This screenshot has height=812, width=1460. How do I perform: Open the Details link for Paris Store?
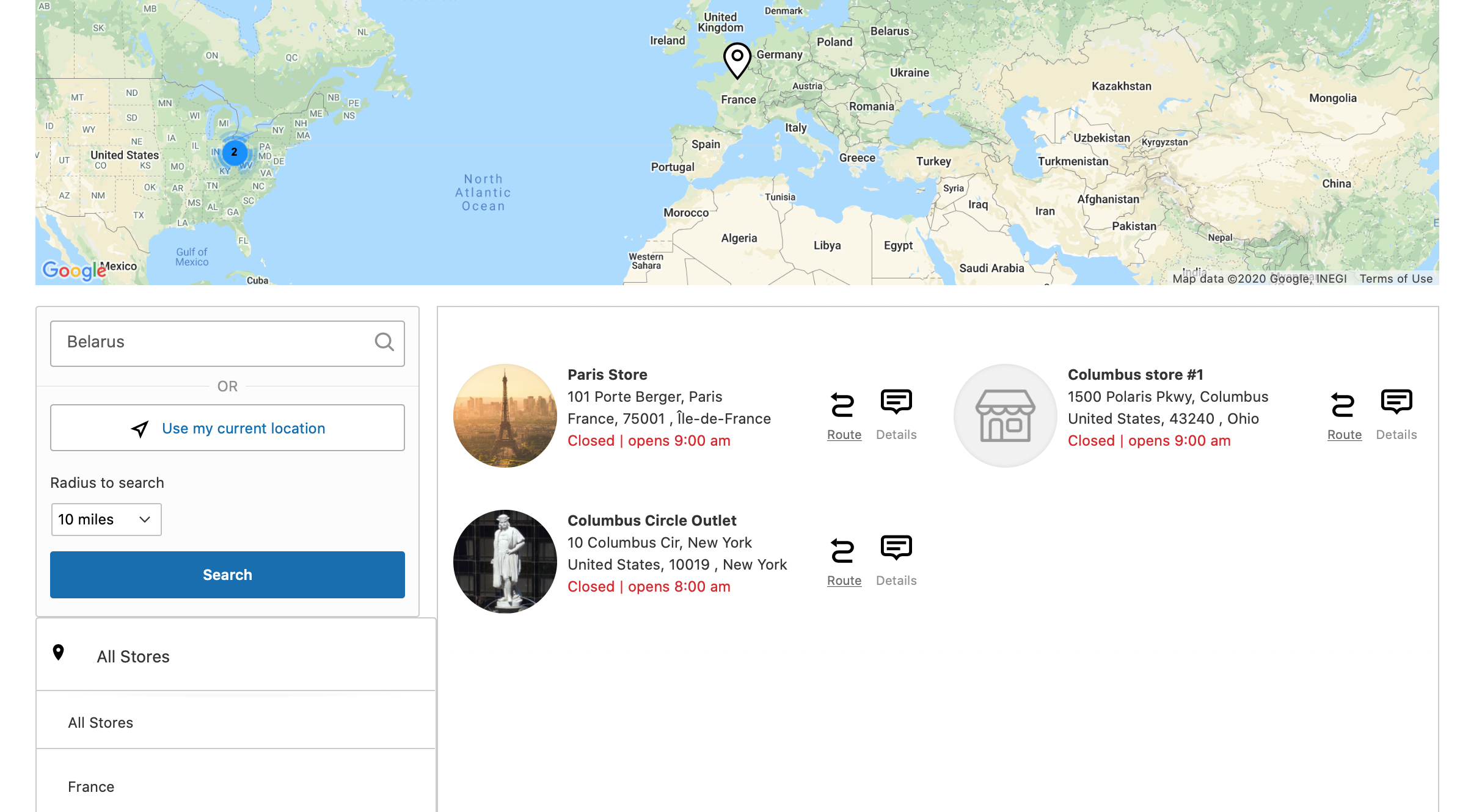(896, 435)
